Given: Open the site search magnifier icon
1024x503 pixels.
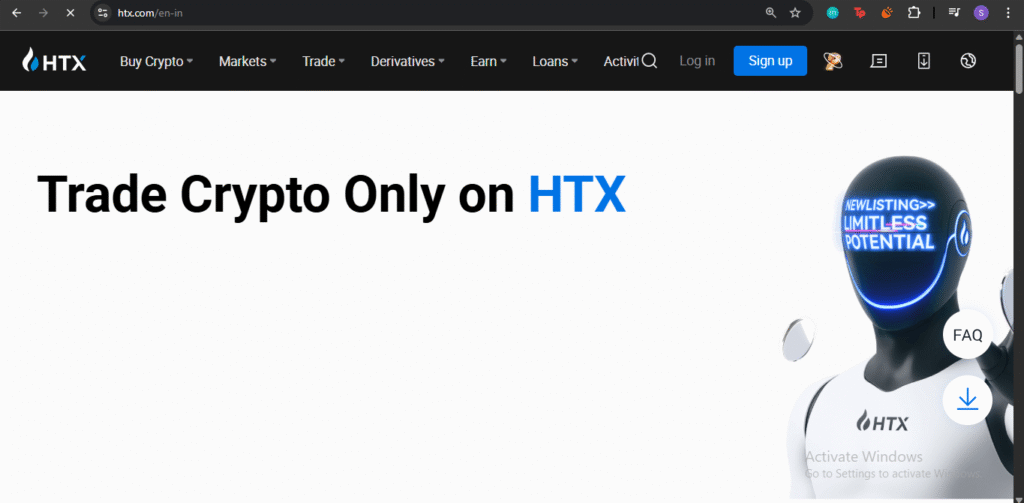Looking at the screenshot, I should (x=649, y=61).
